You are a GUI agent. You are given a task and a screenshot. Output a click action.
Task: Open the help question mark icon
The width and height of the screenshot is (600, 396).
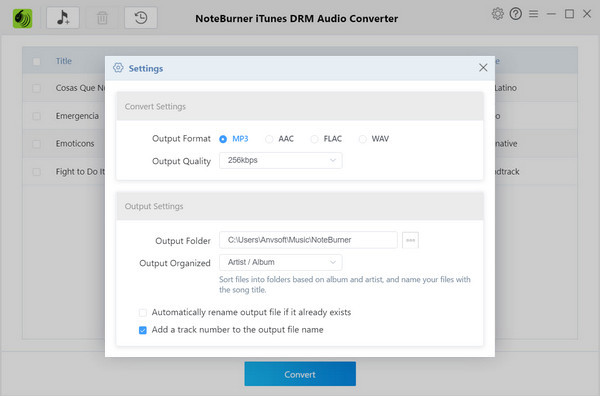515,14
